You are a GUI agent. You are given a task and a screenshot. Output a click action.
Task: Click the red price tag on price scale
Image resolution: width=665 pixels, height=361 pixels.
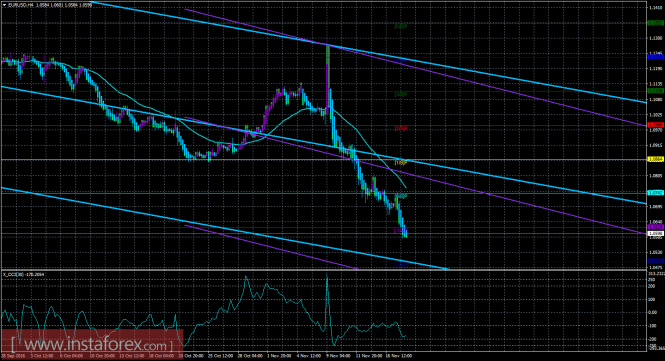pos(656,125)
